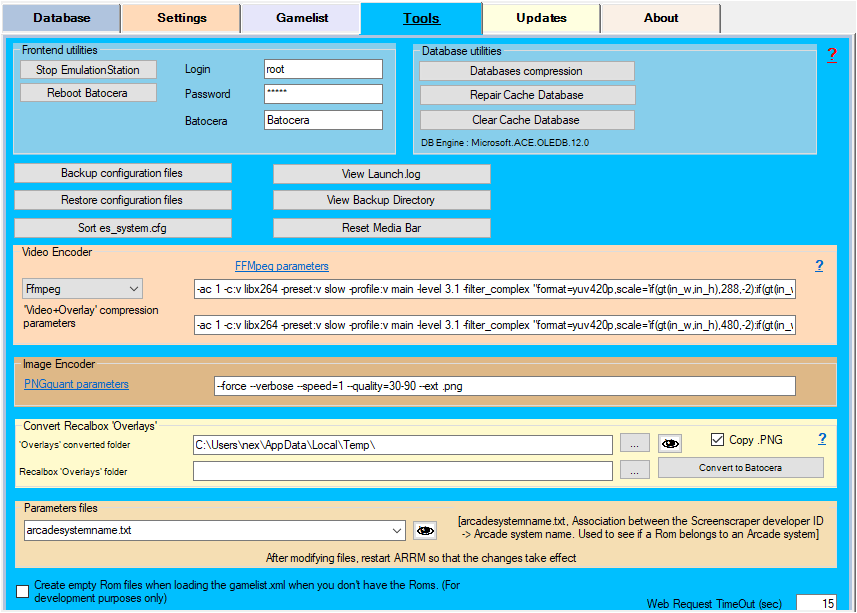Click the Login input field containing root
Viewport: 857px width, 613px height.
tap(323, 69)
